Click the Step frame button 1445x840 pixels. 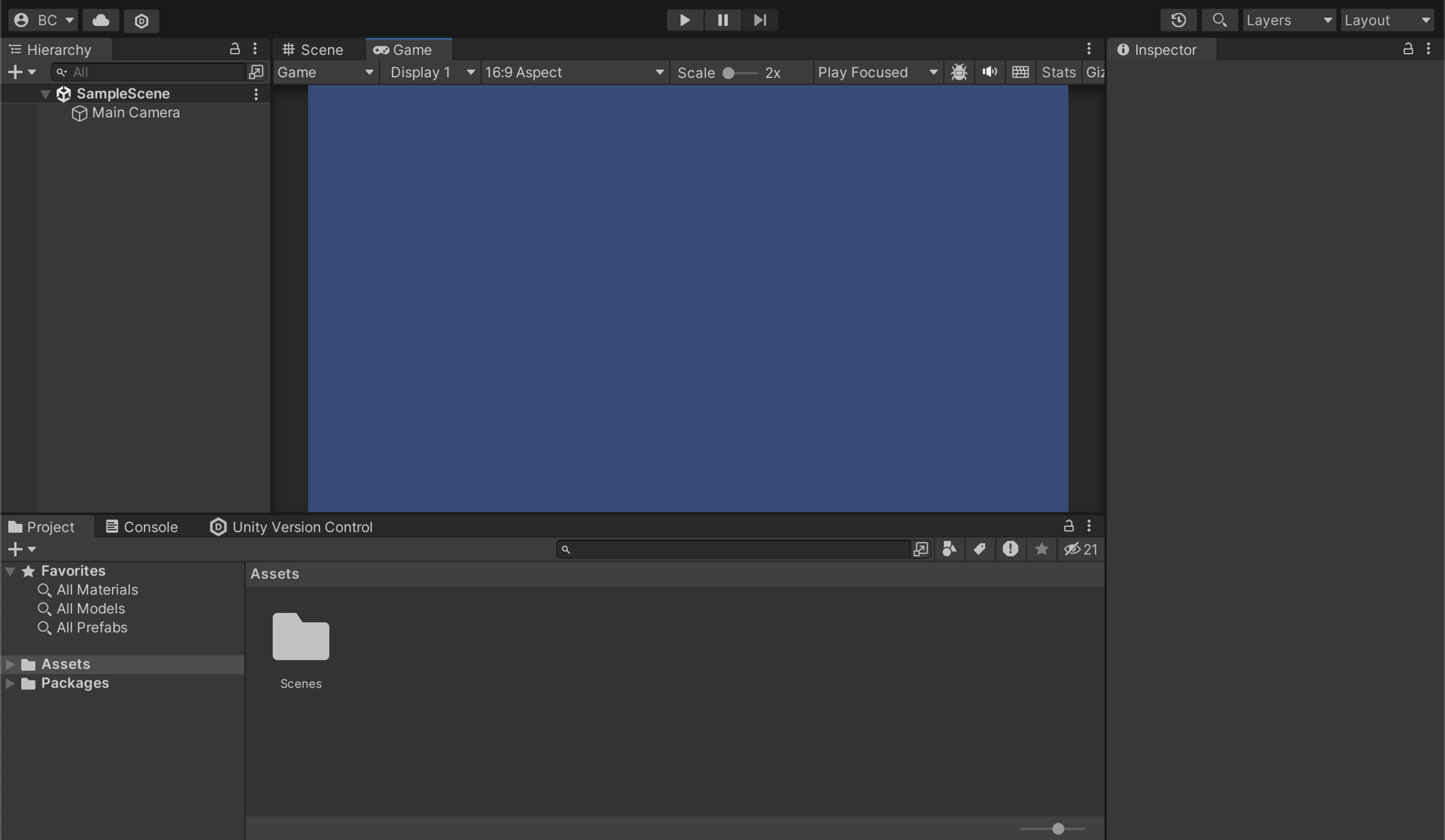tap(760, 20)
